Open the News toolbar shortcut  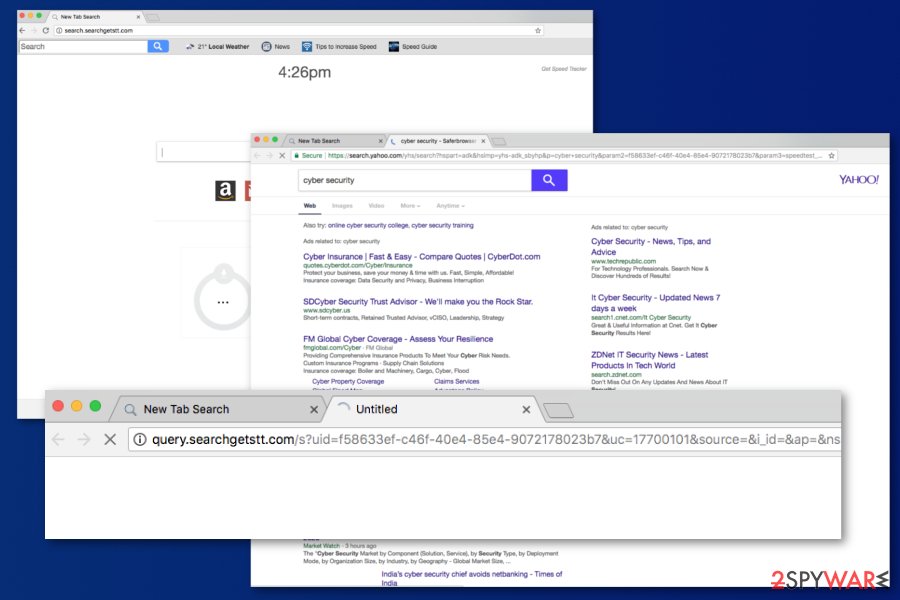point(276,47)
